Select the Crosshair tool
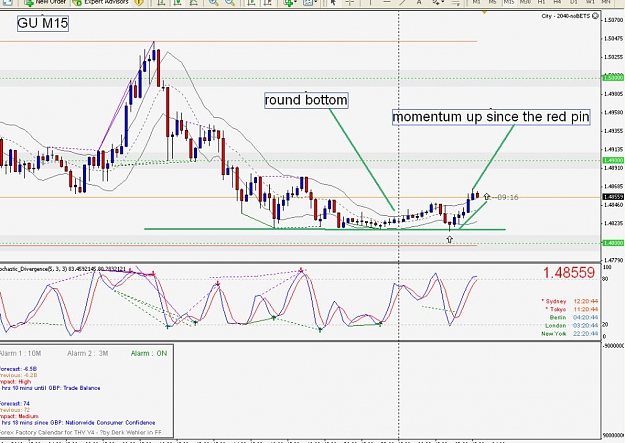The image size is (625, 443). (350, 2)
